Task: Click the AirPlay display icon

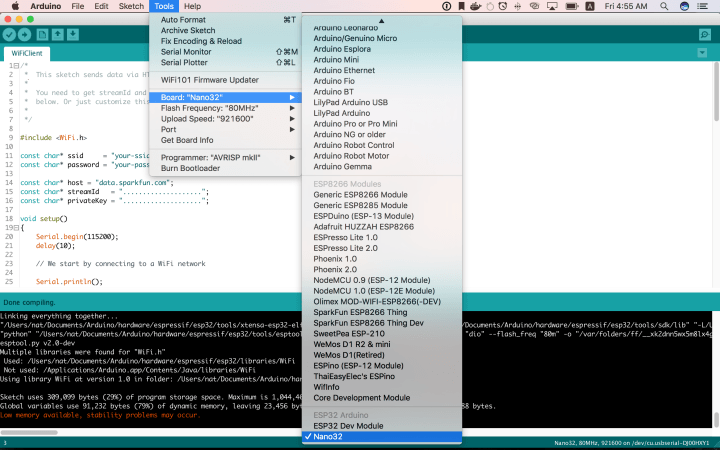Action: pos(552,6)
